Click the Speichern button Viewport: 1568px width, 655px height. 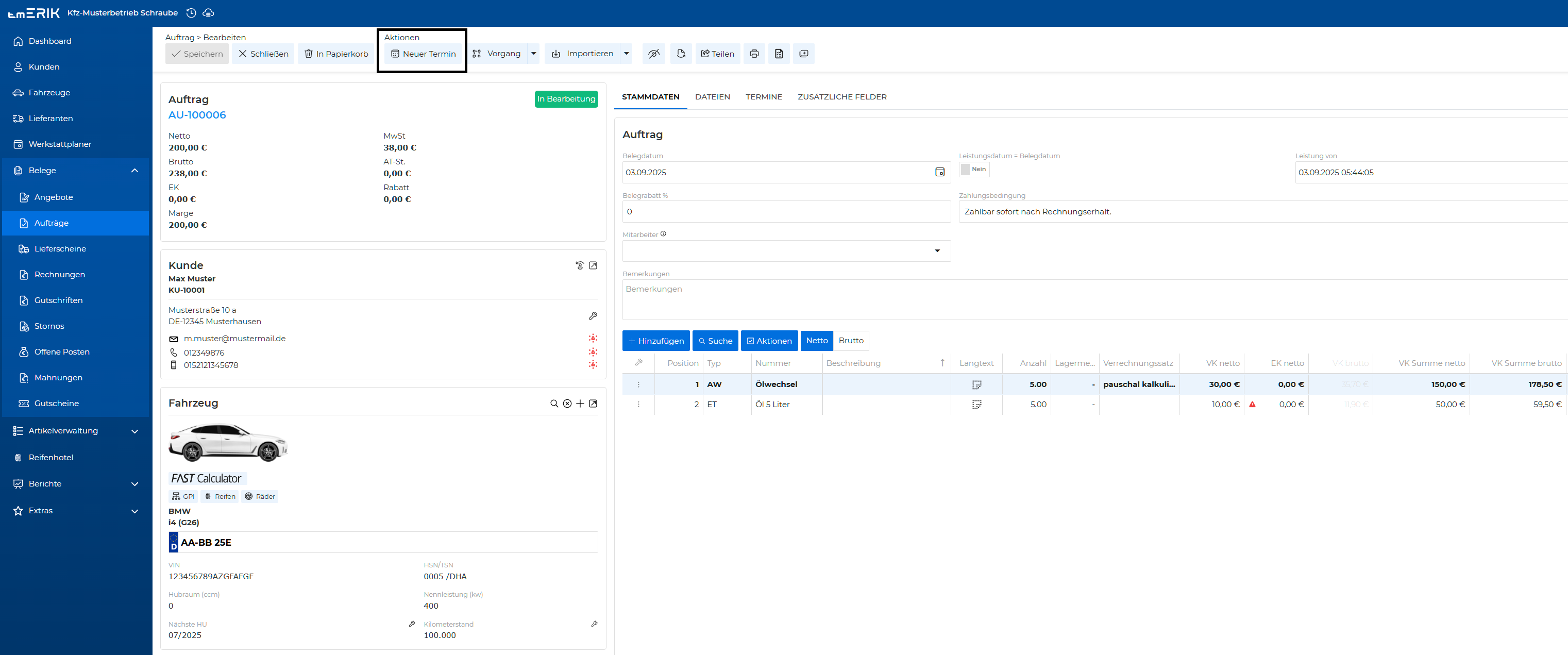point(197,54)
